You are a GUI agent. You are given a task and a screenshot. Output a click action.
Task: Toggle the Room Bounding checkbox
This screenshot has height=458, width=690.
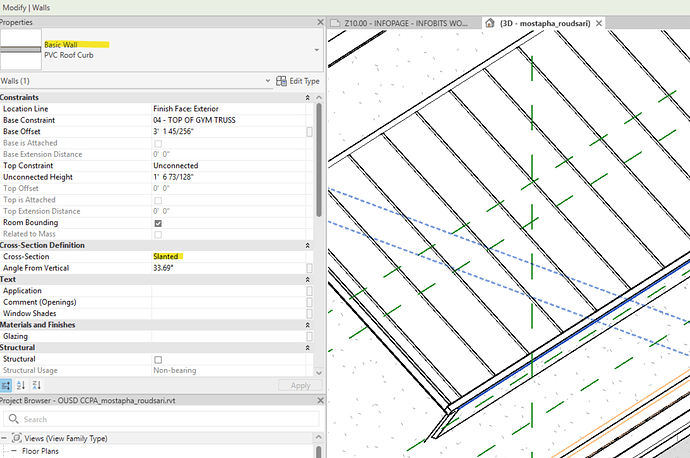click(x=158, y=223)
